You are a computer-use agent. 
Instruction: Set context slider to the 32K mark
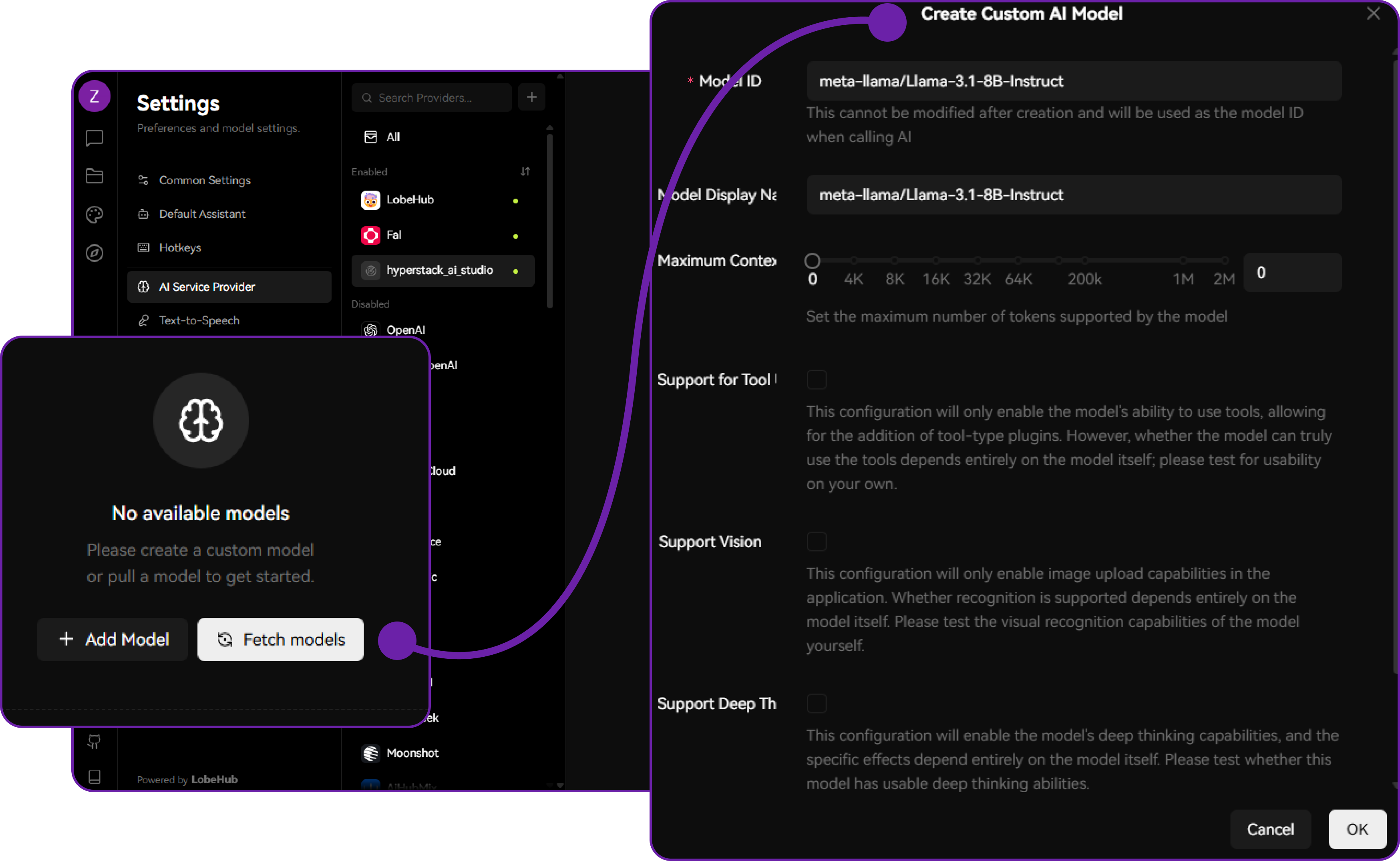point(977,261)
